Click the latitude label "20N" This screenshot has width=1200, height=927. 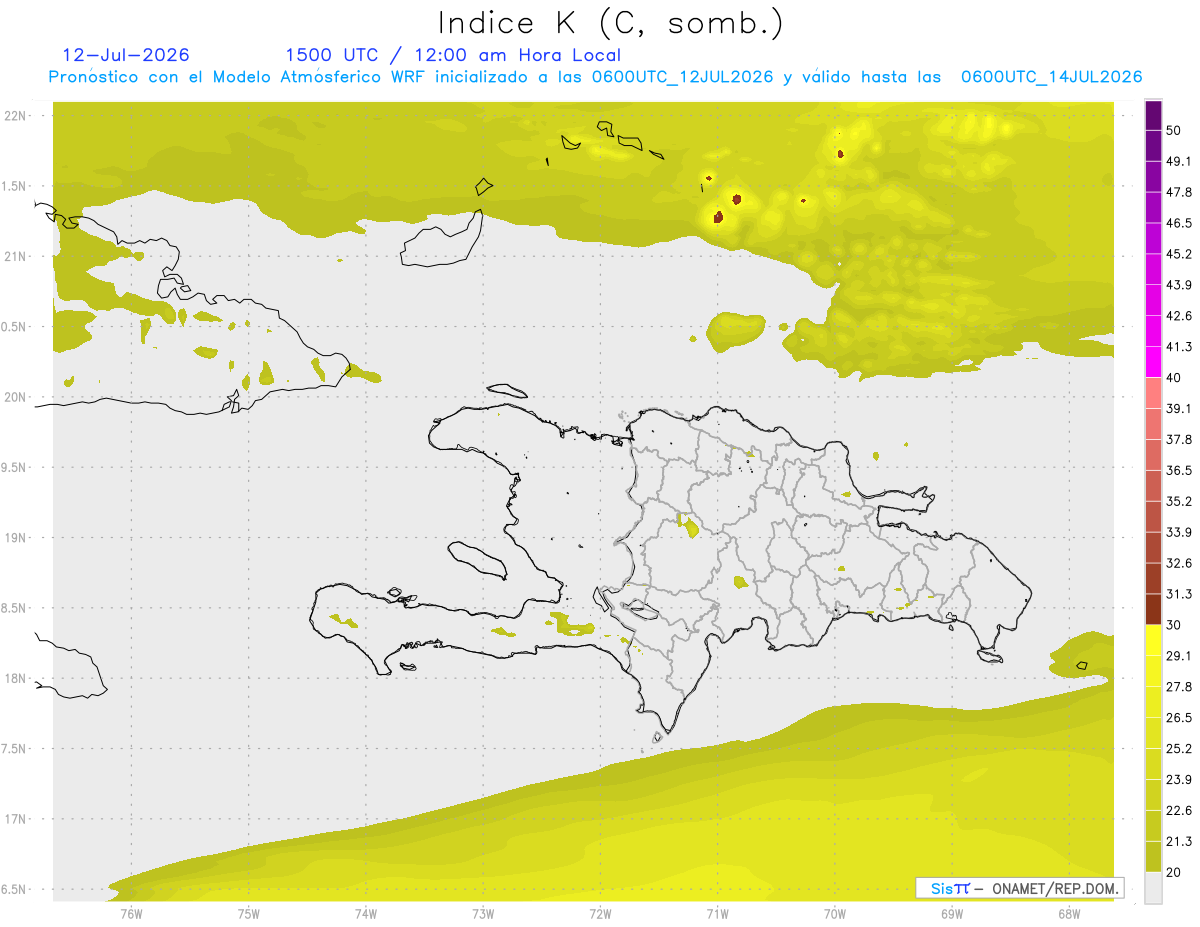pos(15,397)
